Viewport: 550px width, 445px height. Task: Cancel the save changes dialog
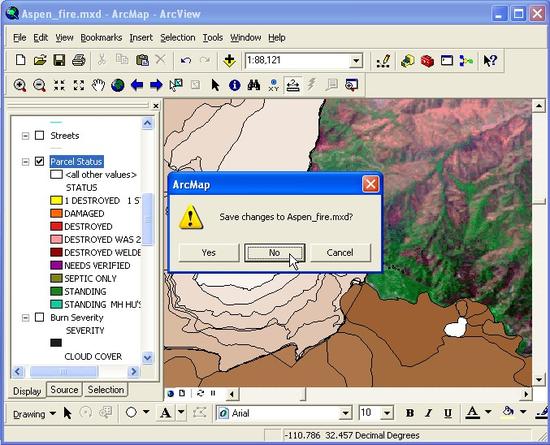340,252
